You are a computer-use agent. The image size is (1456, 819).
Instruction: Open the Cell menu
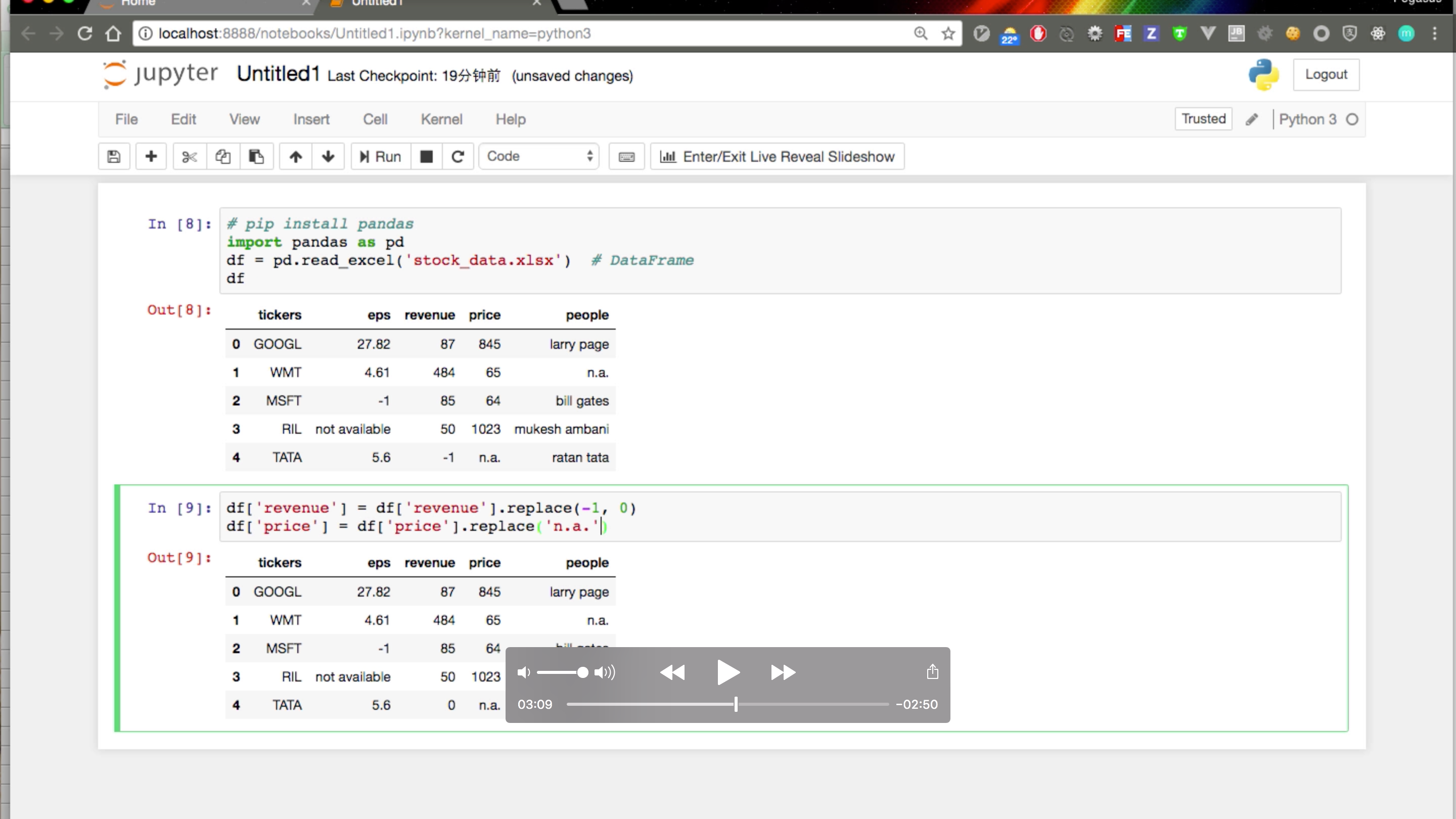pyautogui.click(x=375, y=119)
